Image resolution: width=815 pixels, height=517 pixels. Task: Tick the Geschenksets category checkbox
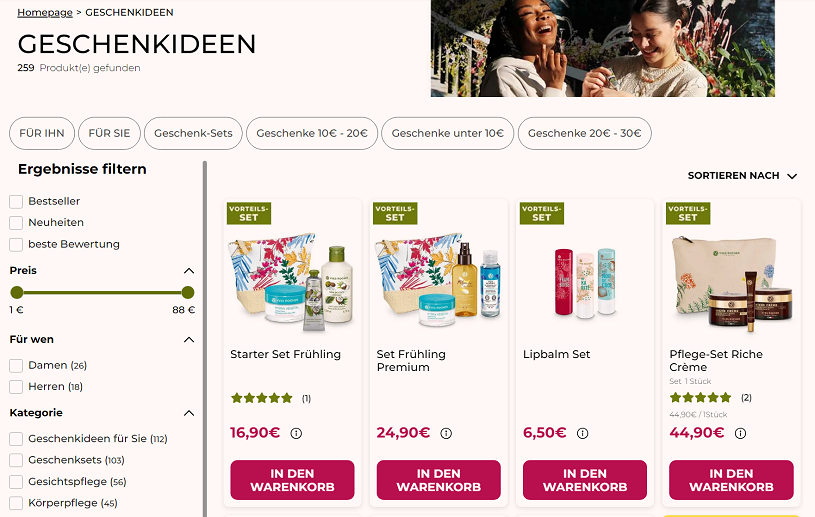[16, 460]
